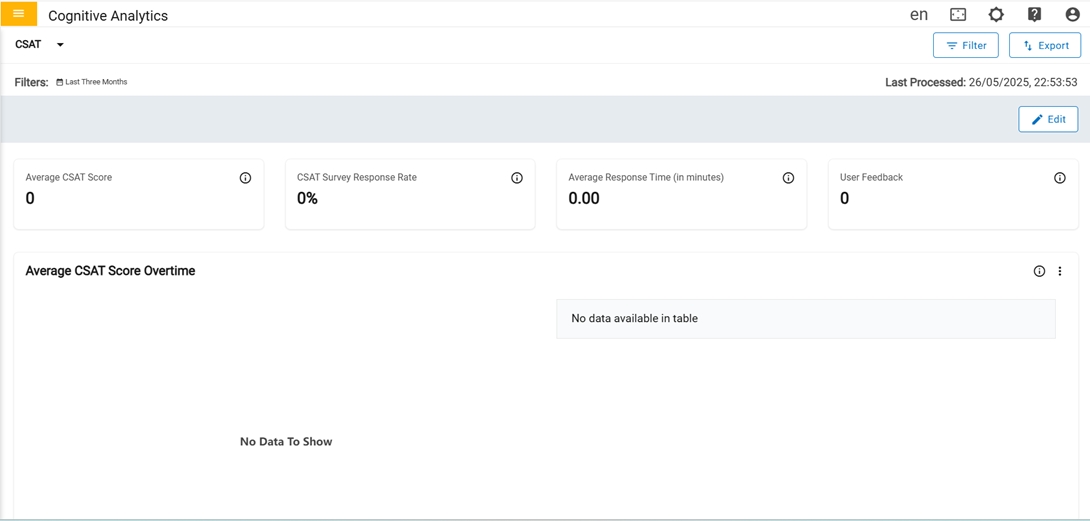Change language using the 'en' selector
Screen dimensions: 1090x521
click(919, 15)
